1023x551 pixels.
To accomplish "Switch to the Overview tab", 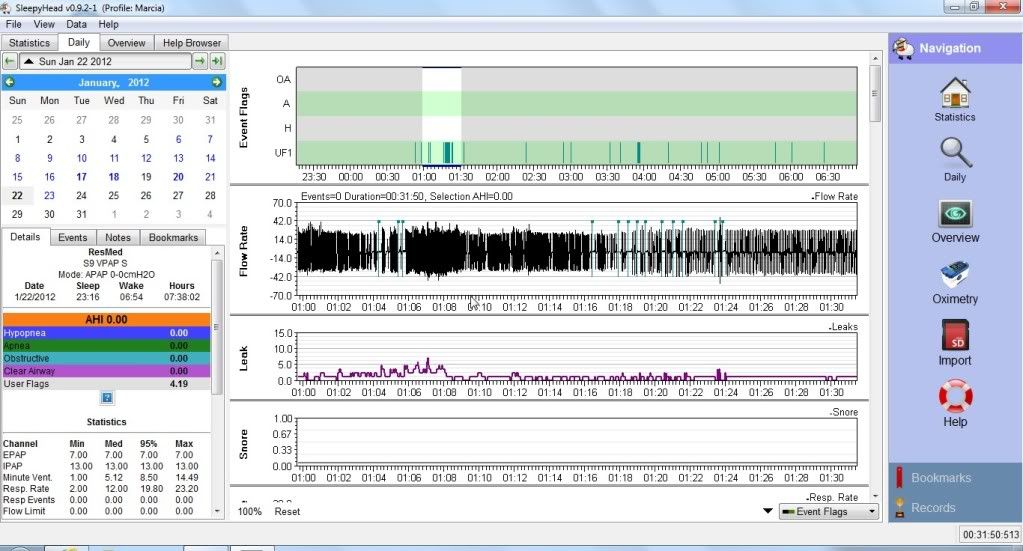I will point(126,43).
